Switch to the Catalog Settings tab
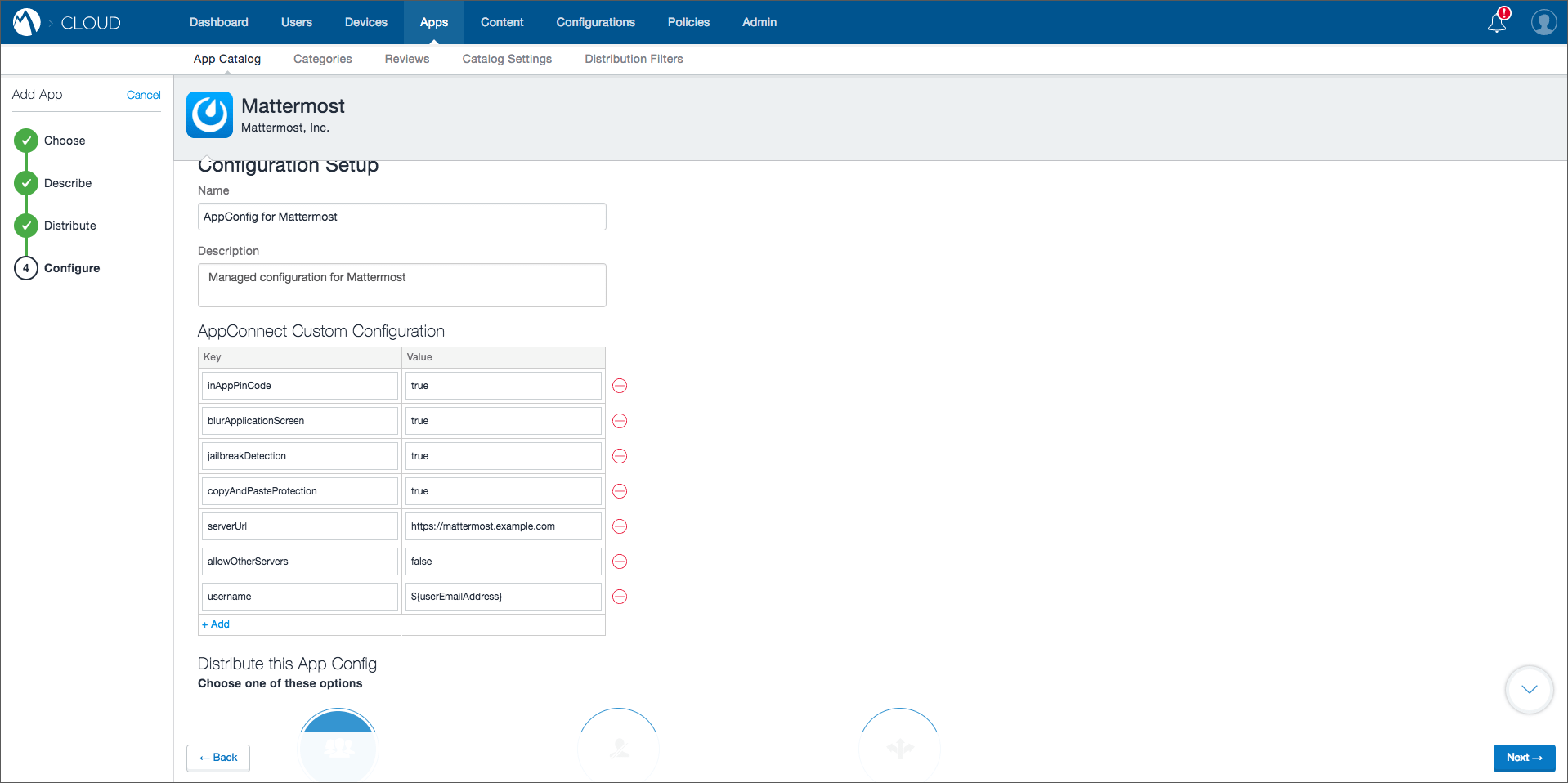Screen dimensions: 1568x783 click(507, 59)
